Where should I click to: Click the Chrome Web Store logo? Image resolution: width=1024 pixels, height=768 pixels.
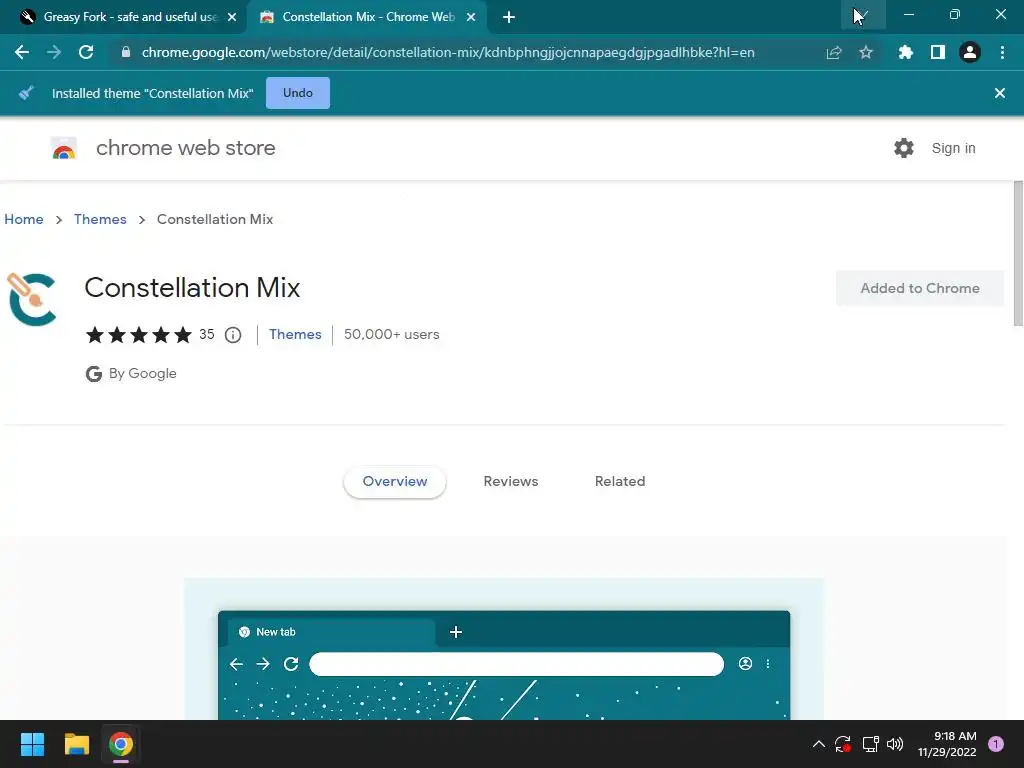tap(64, 148)
